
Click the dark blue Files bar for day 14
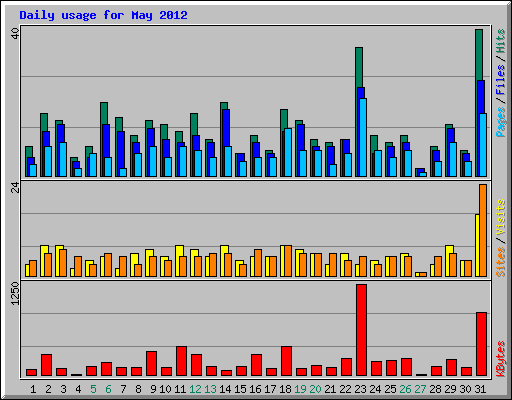pos(226,128)
